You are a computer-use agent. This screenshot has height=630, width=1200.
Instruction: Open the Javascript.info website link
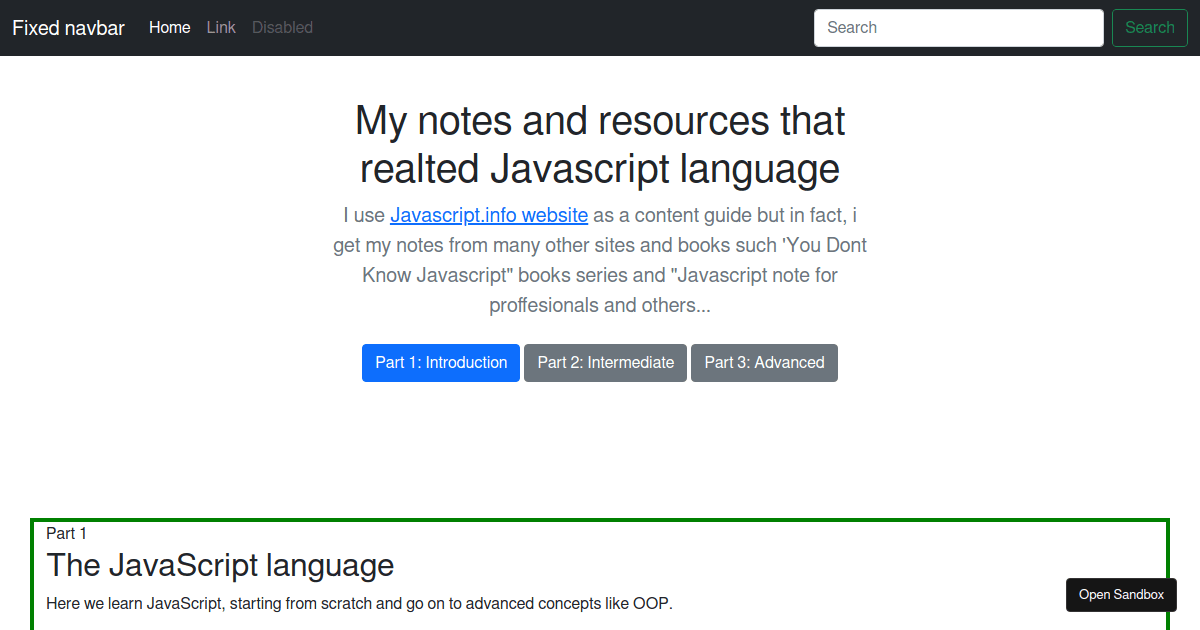[488, 215]
